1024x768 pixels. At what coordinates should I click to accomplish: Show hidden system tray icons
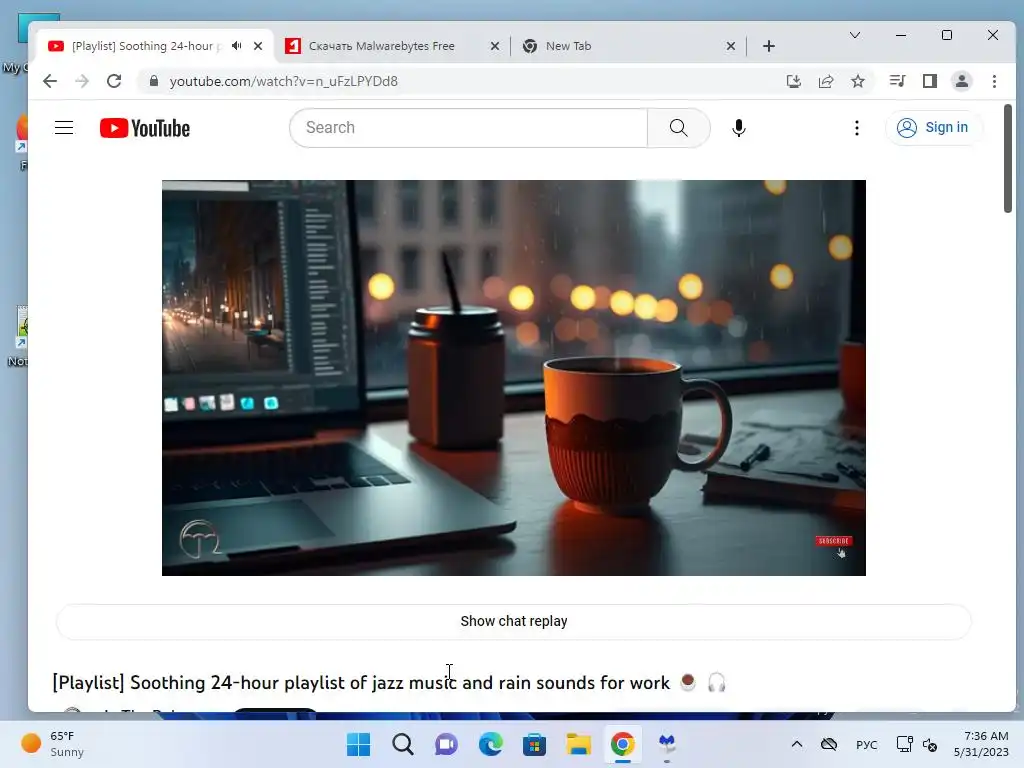click(797, 744)
